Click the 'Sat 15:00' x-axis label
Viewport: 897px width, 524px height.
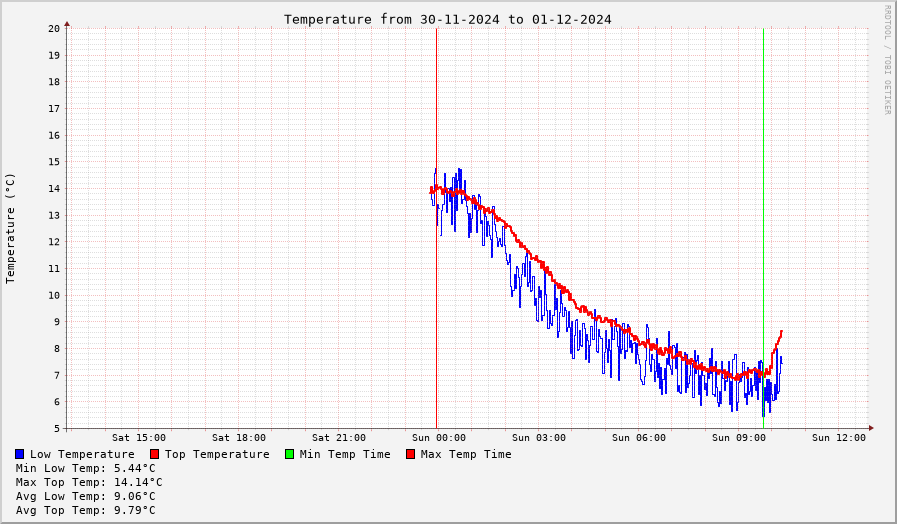point(139,438)
